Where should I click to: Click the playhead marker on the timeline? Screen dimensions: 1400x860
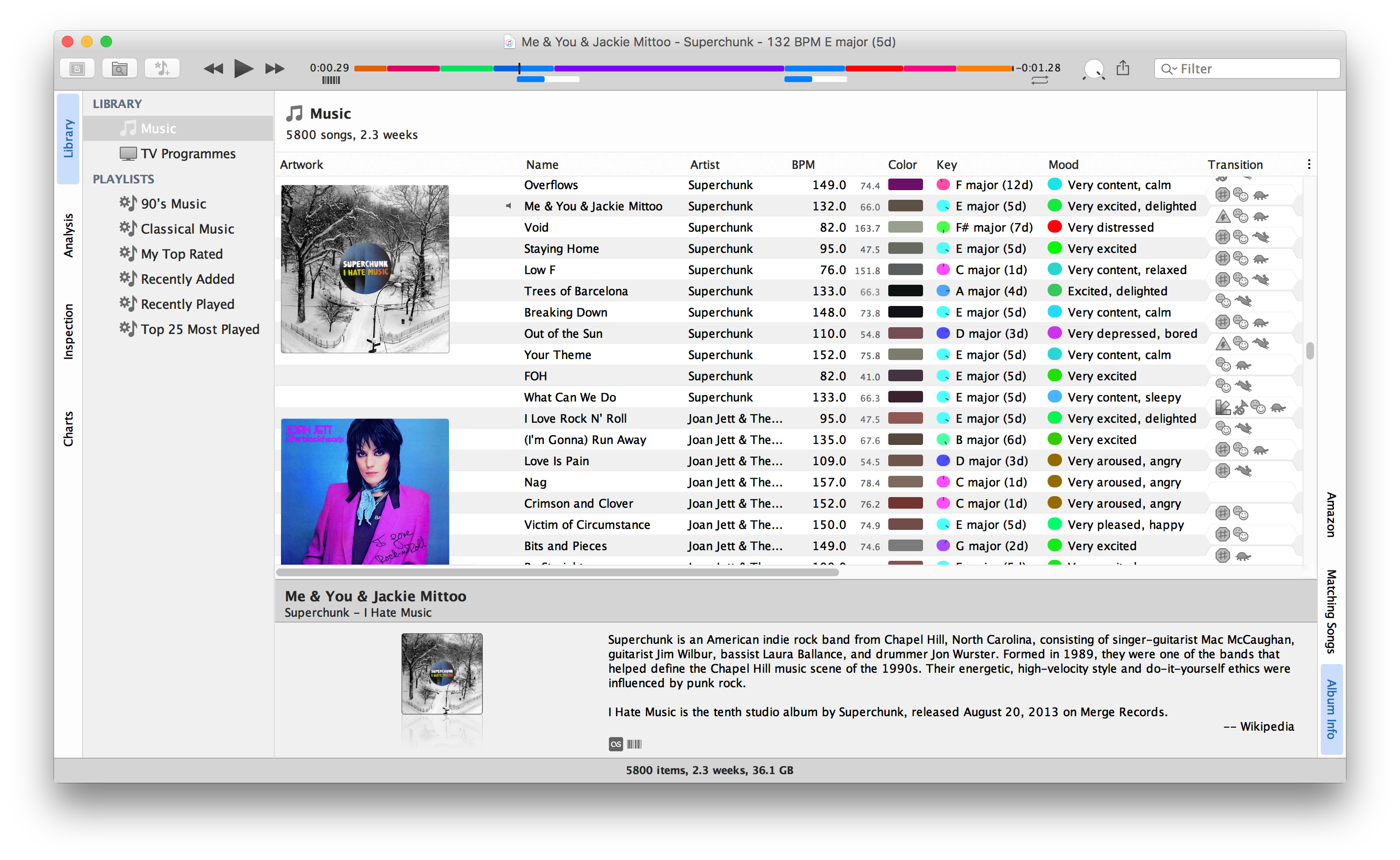tap(519, 68)
